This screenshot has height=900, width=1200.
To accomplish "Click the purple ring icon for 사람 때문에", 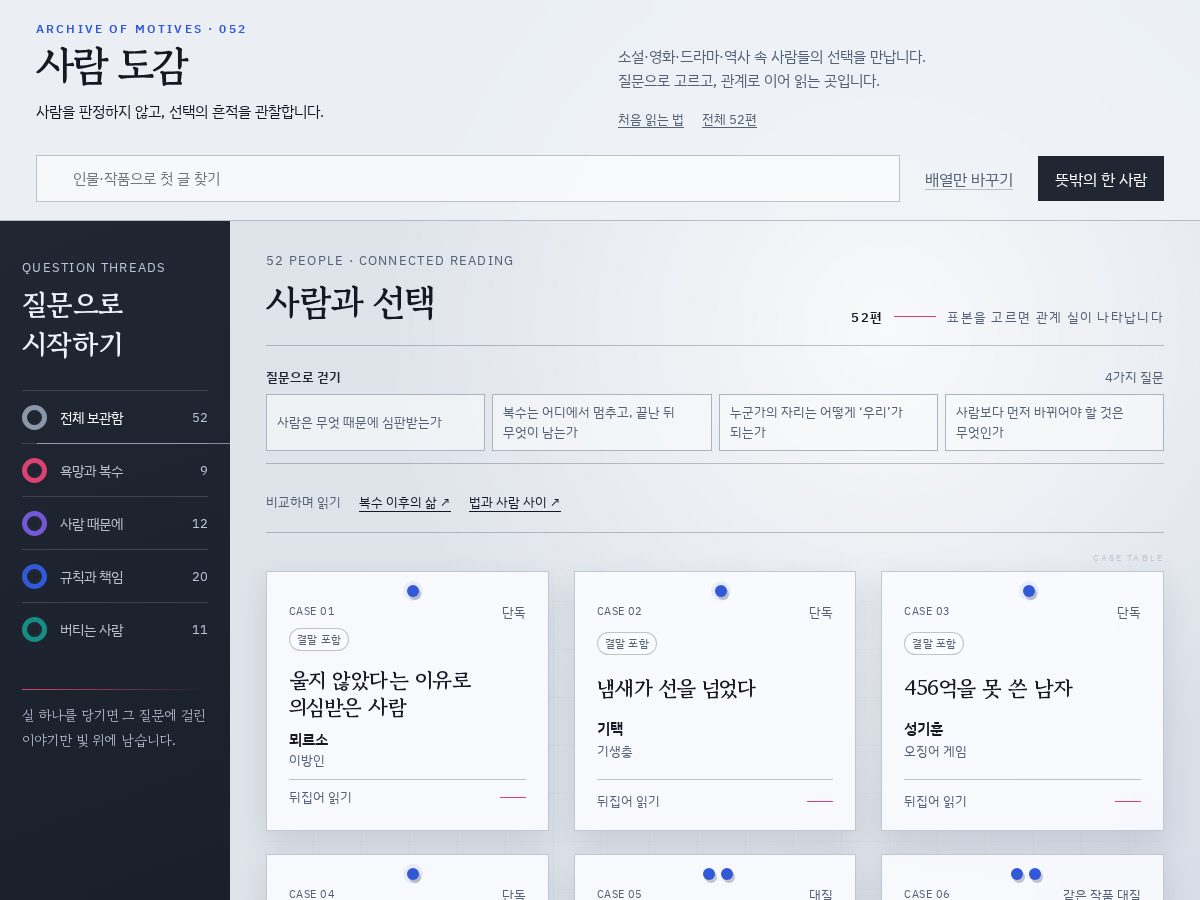I will tap(35, 524).
